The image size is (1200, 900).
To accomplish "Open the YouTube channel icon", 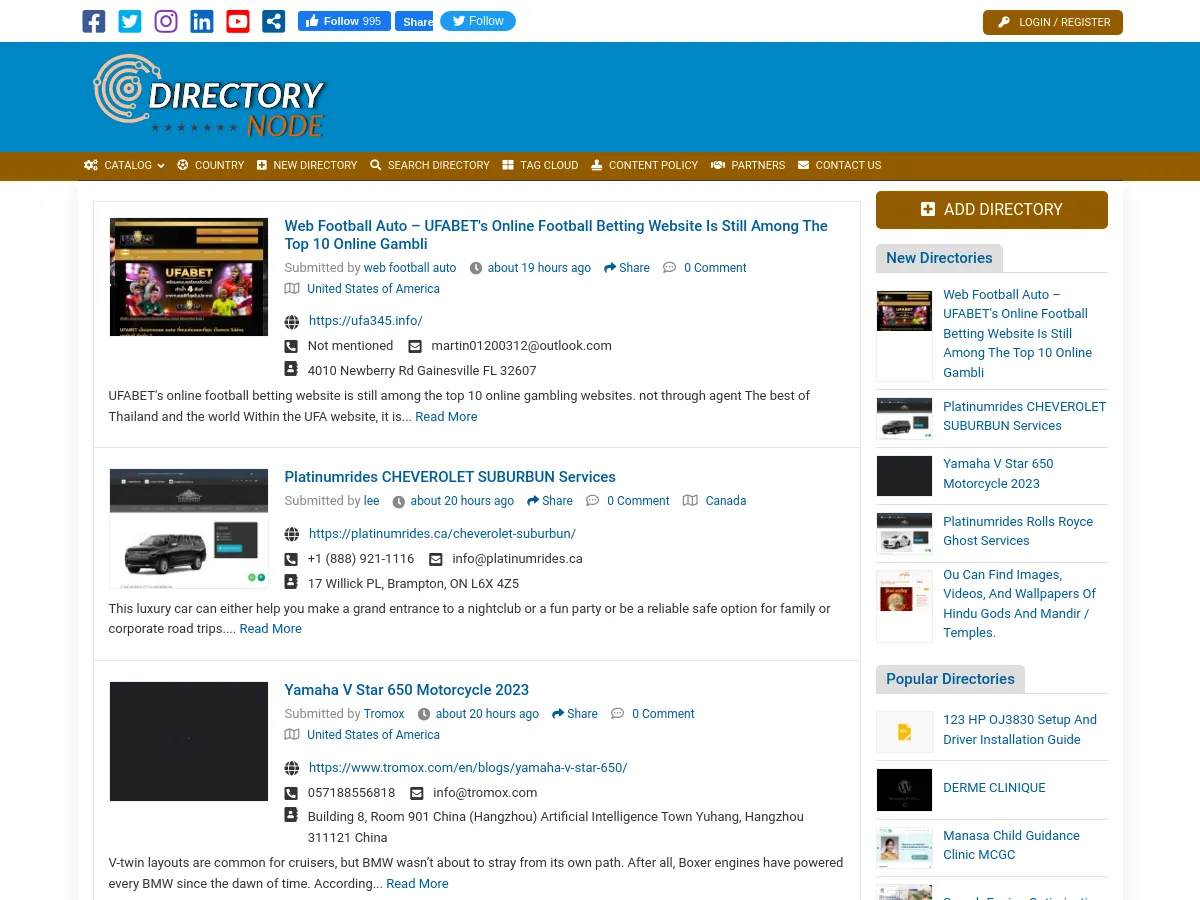I will pos(237,21).
